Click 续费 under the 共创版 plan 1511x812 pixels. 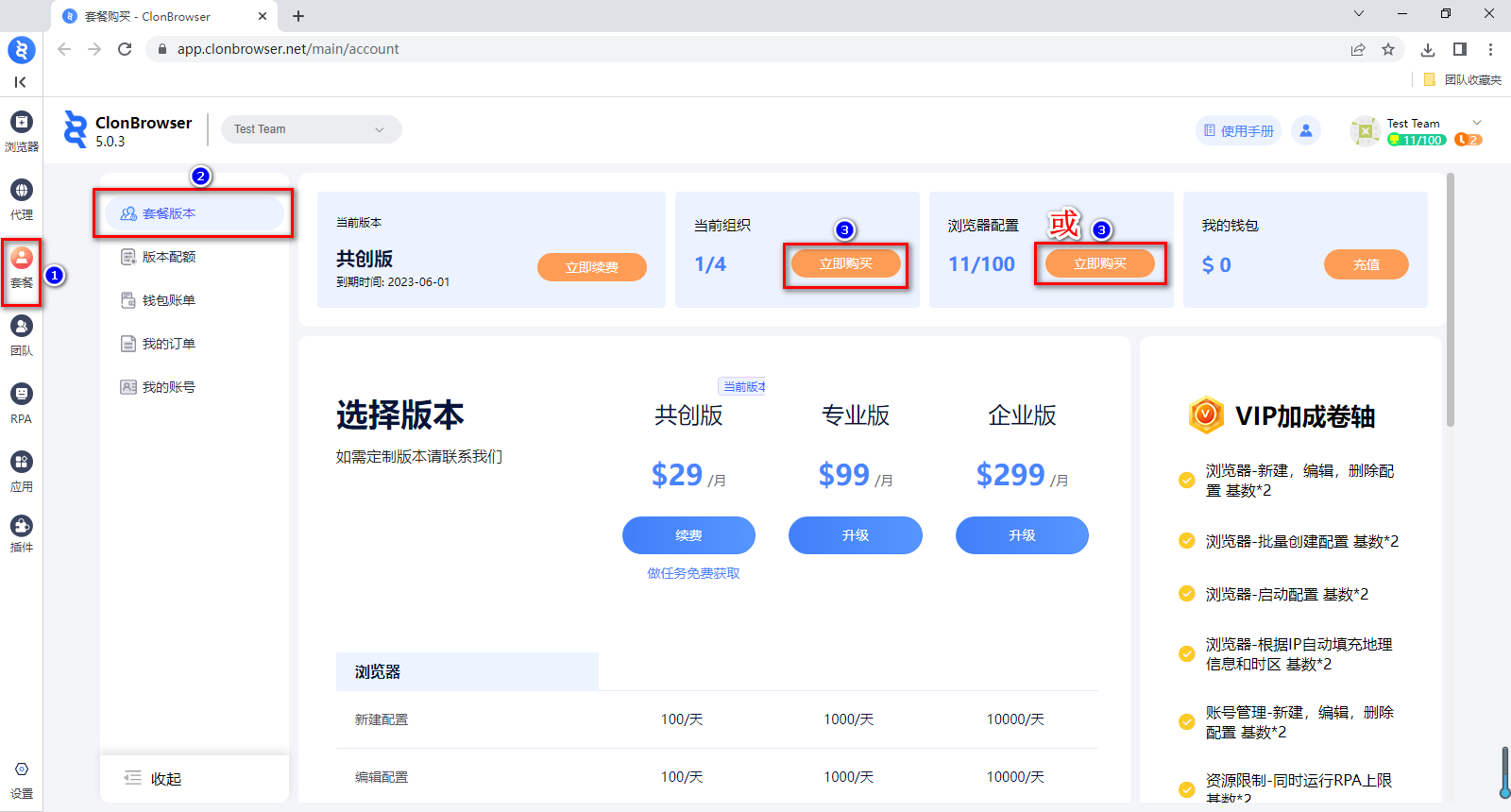pyautogui.click(x=688, y=535)
